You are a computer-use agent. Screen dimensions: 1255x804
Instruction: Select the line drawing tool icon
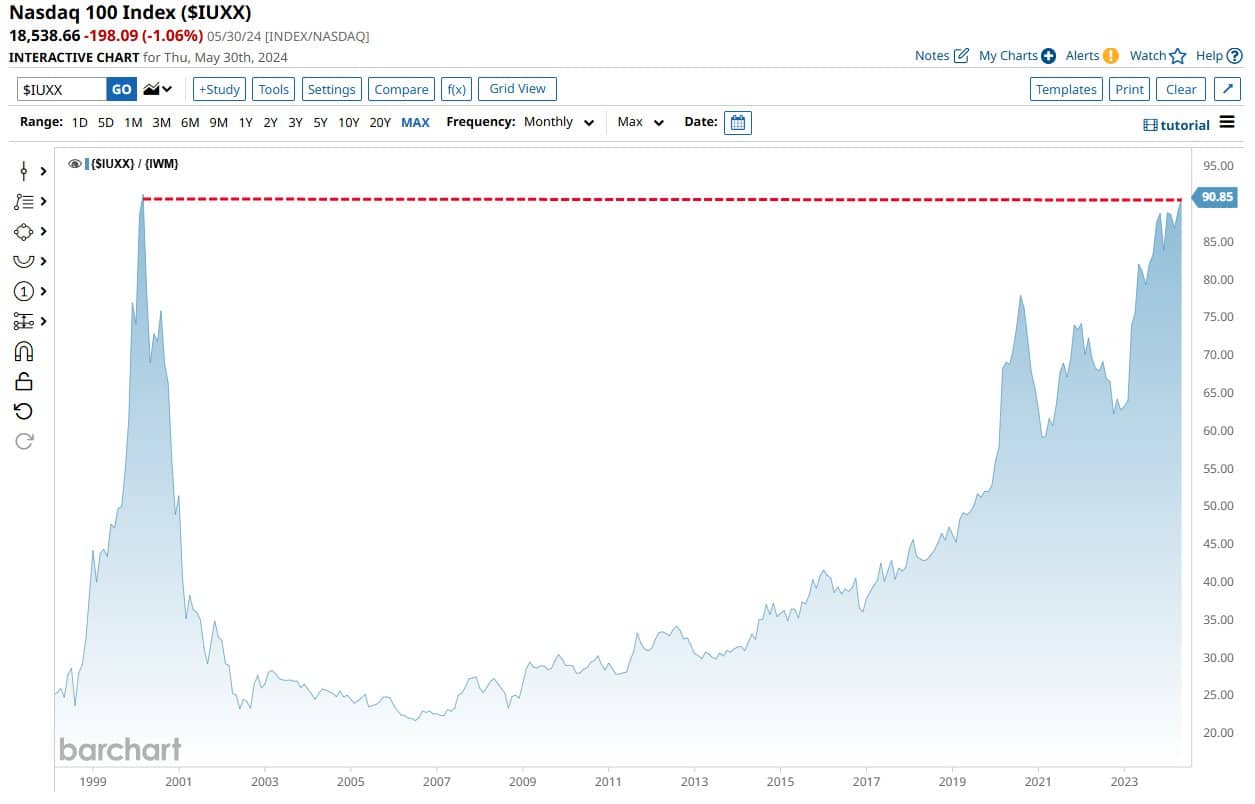[24, 171]
